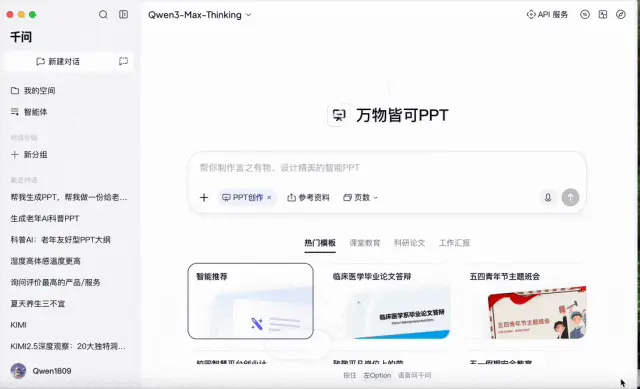Open the KIMI conversation

[x=18, y=325]
